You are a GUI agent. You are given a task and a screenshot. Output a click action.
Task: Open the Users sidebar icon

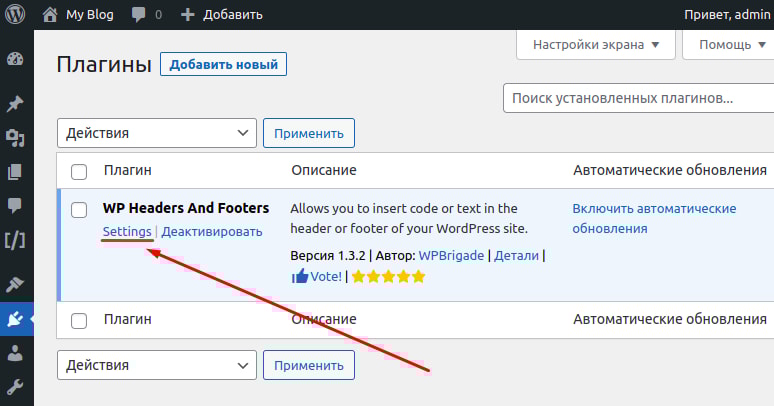tap(15, 353)
